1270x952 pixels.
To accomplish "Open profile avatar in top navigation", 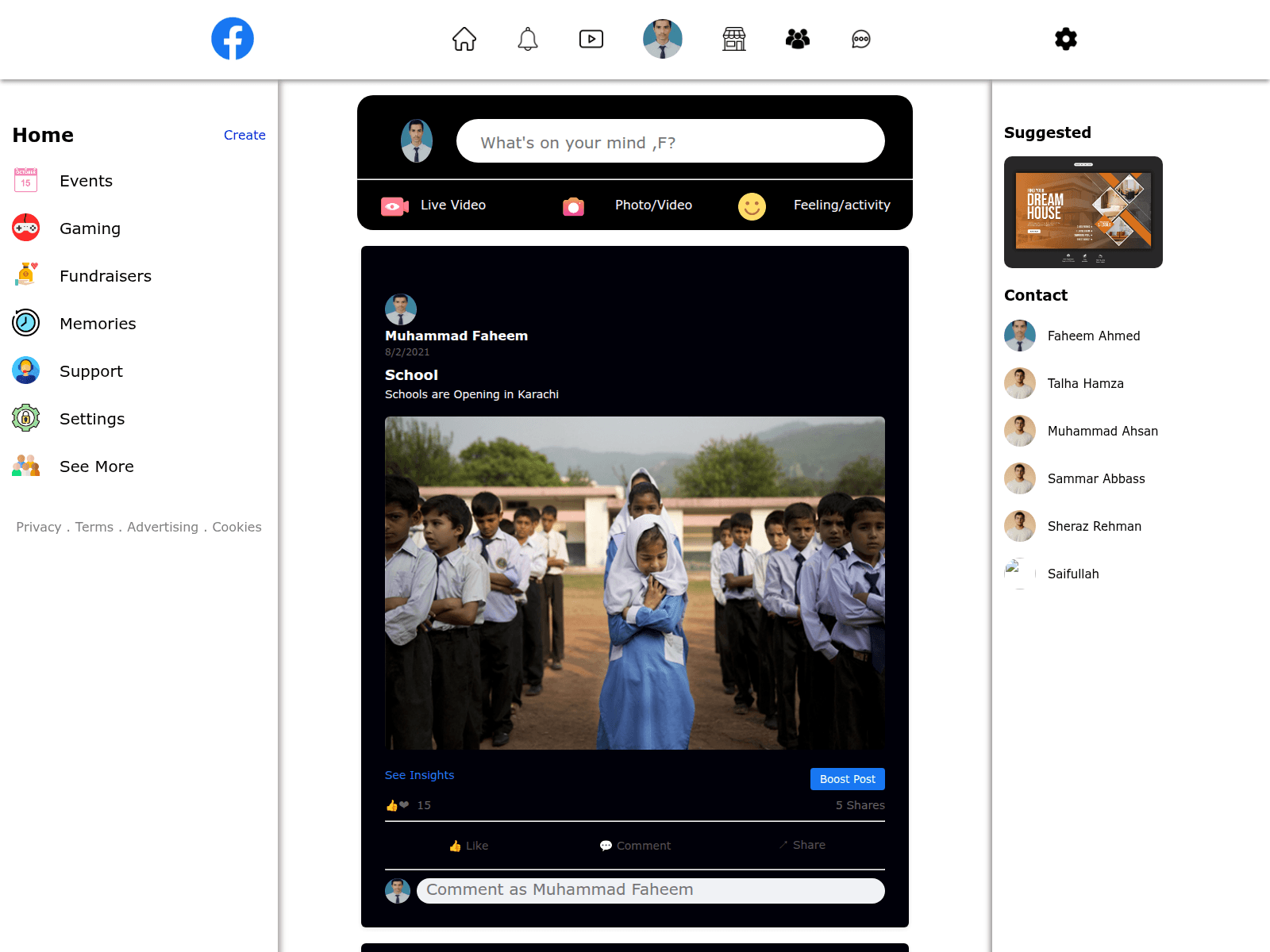I will 663,39.
